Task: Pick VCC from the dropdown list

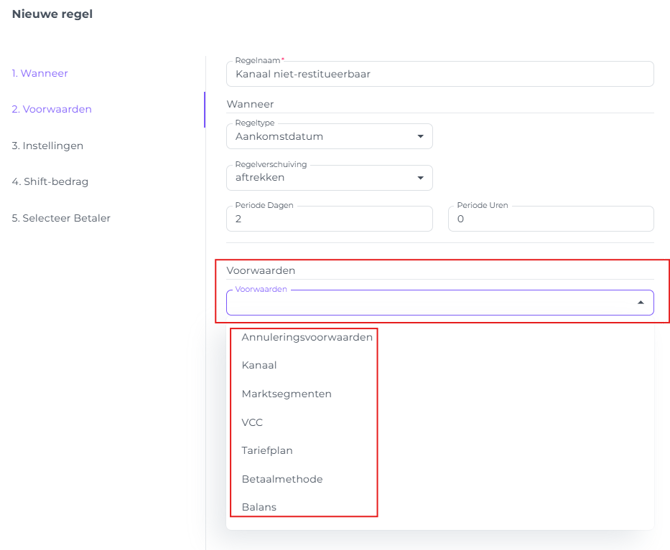Action: click(x=252, y=422)
